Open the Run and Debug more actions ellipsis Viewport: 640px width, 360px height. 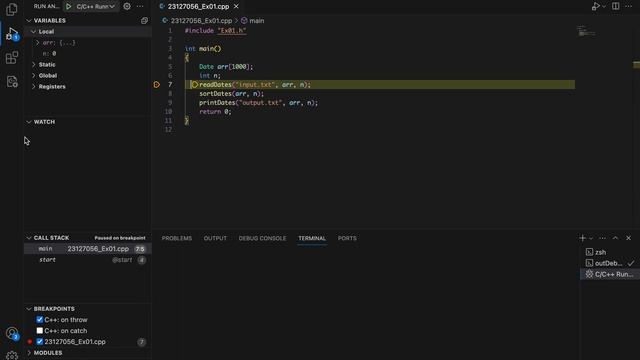pyautogui.click(x=140, y=7)
